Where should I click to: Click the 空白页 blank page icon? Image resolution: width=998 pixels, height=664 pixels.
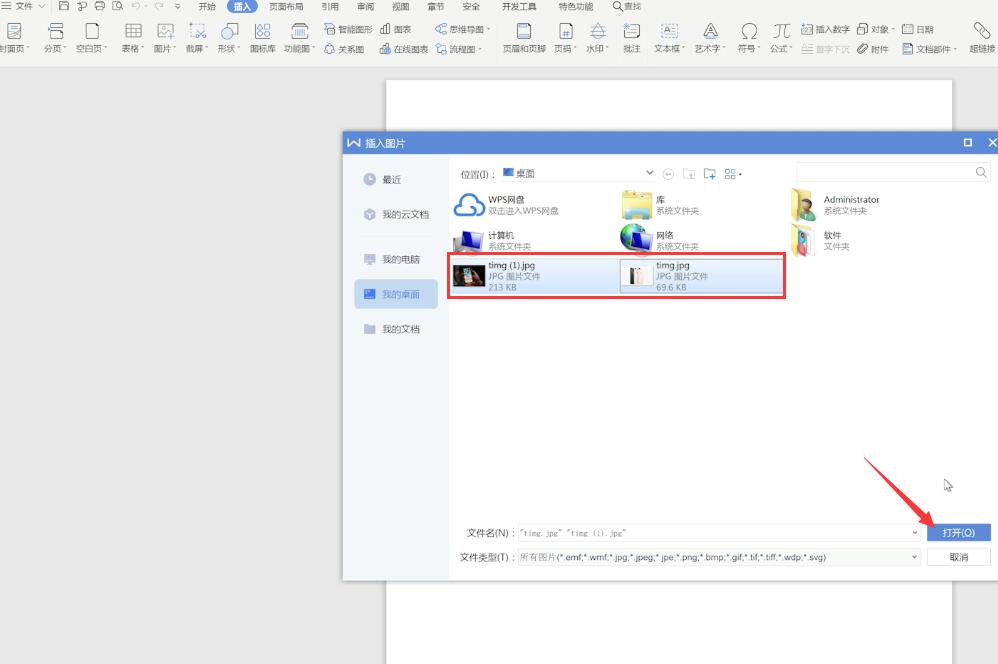pos(92,31)
